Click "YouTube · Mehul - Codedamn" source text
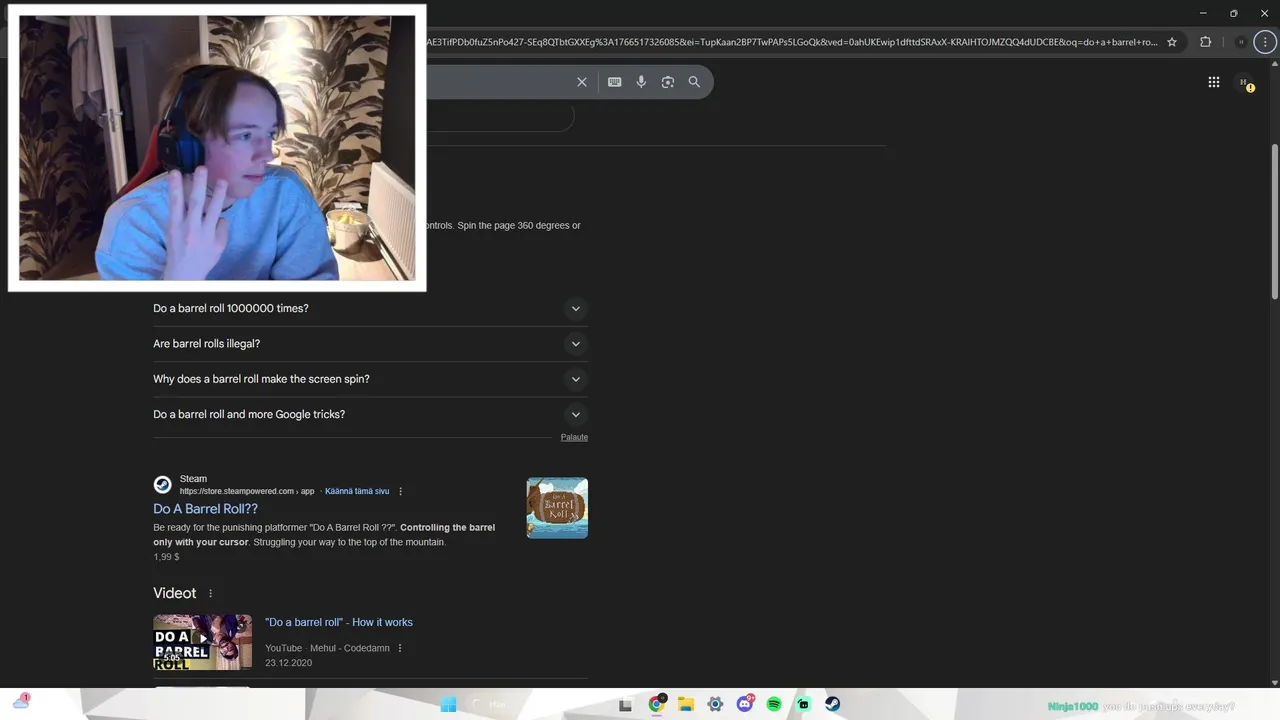 (328, 648)
